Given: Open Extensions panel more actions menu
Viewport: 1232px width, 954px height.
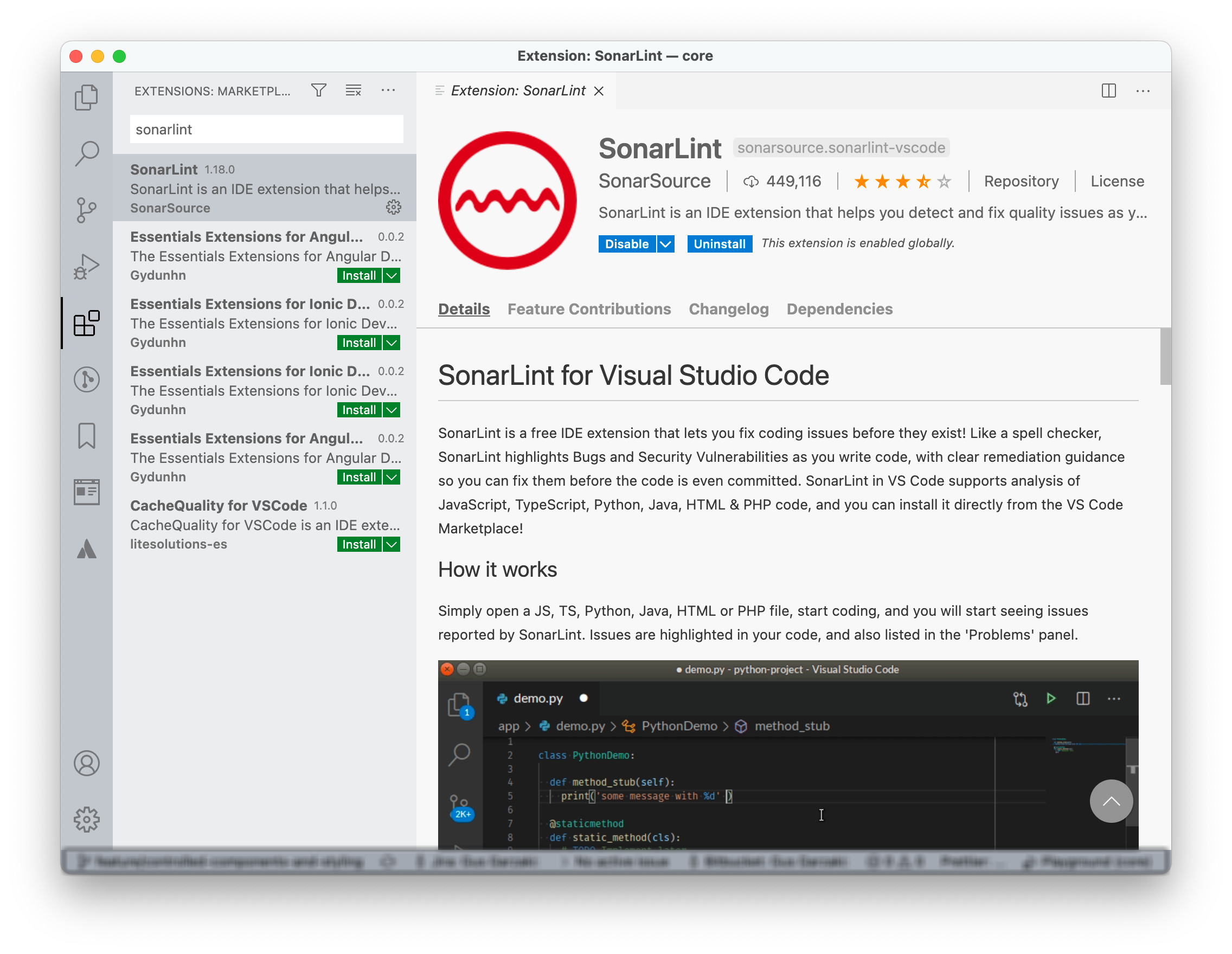Looking at the screenshot, I should pyautogui.click(x=388, y=90).
